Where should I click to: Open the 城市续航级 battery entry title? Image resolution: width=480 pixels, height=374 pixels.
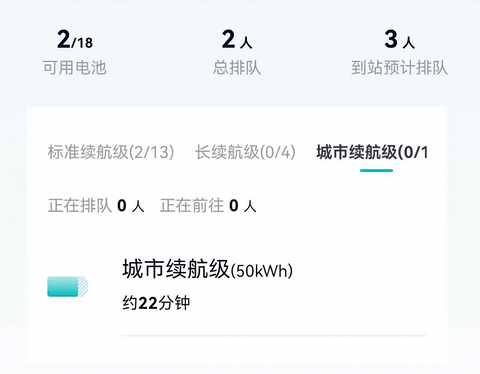pyautogui.click(x=176, y=269)
